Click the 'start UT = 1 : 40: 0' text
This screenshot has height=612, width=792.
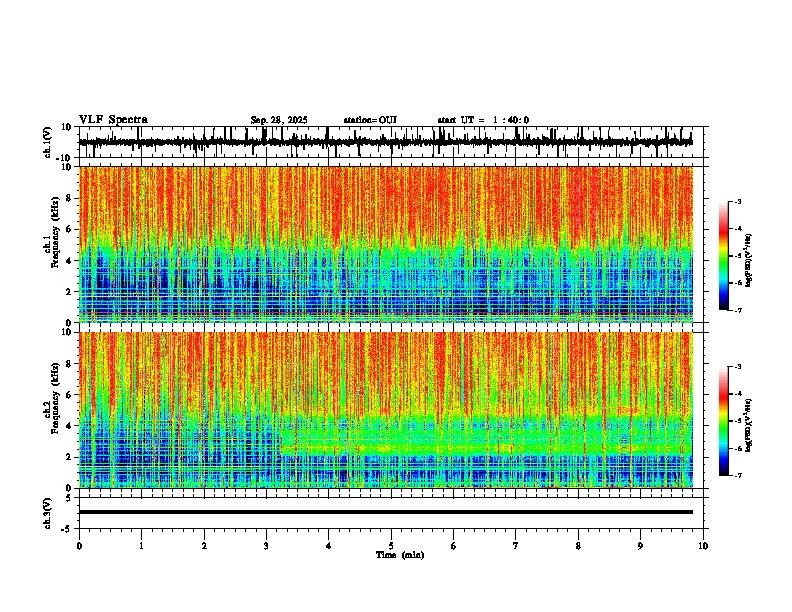(x=483, y=120)
